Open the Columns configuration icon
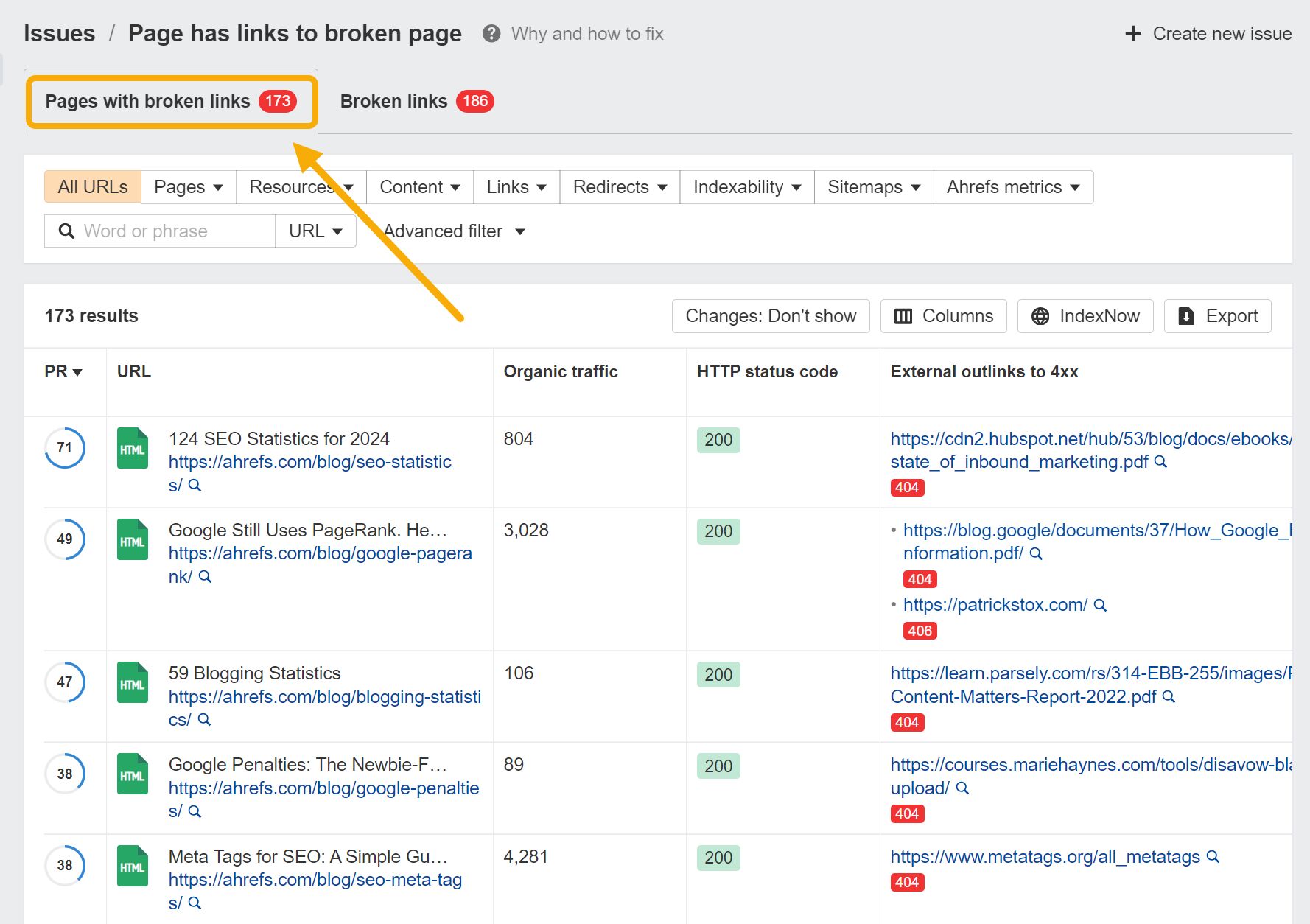 tap(905, 315)
